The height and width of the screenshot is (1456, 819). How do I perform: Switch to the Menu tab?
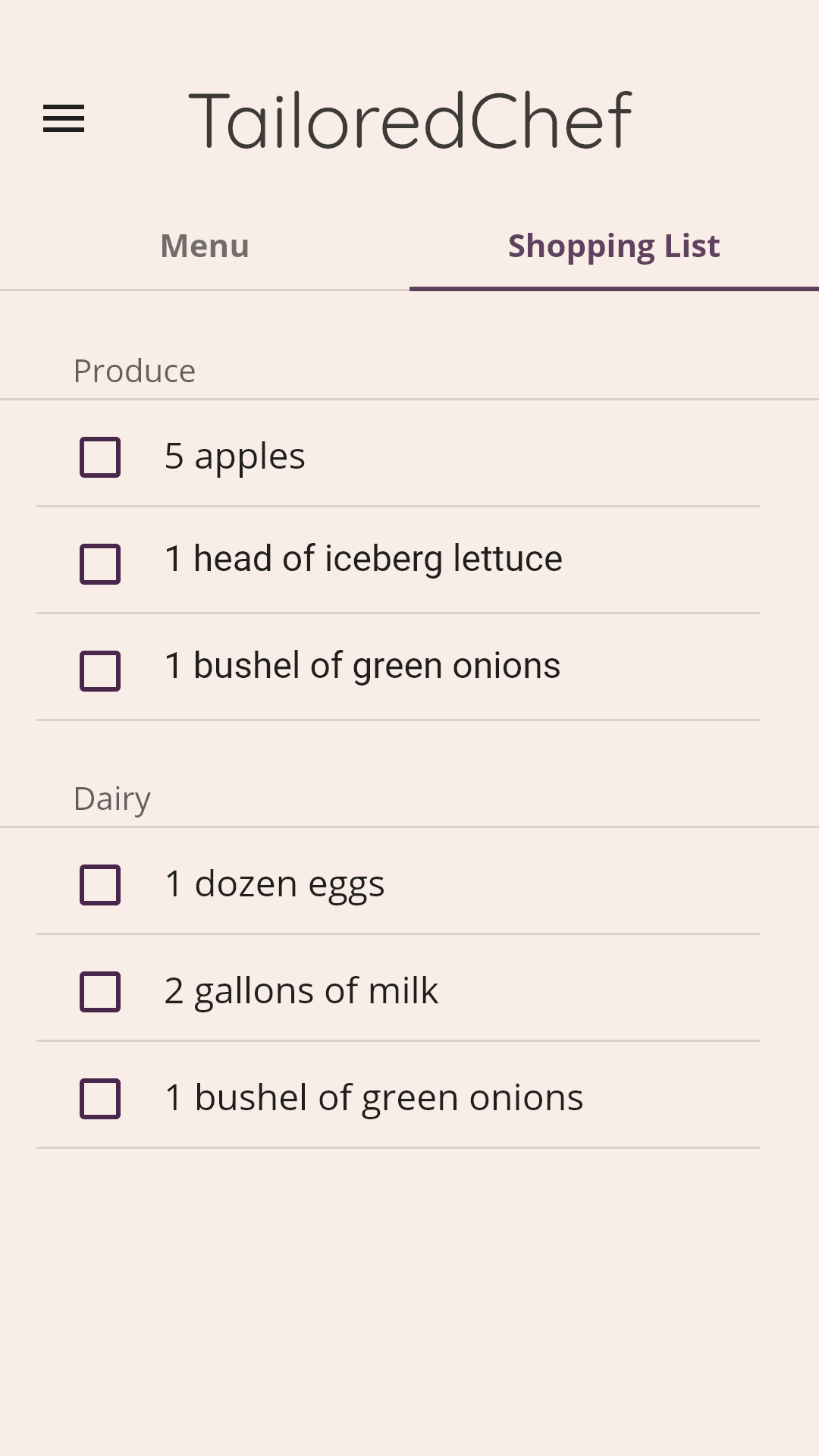[205, 246]
